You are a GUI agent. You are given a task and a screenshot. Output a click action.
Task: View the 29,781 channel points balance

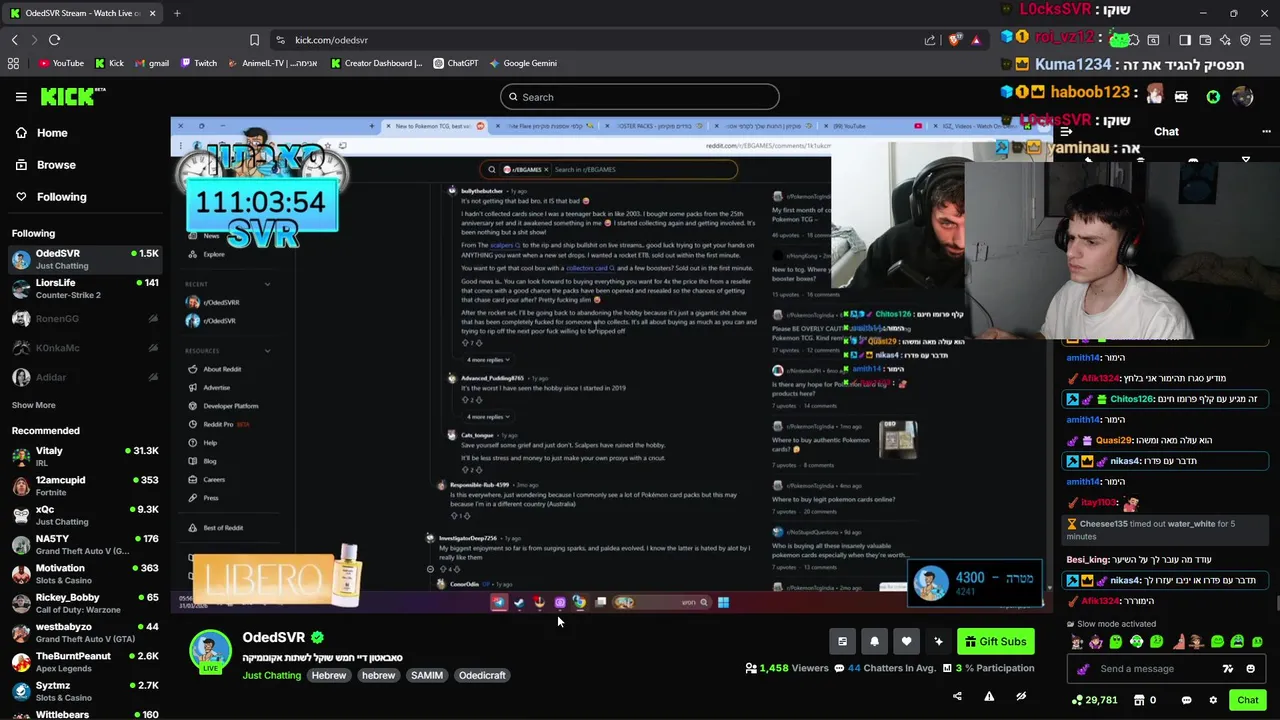point(1094,700)
